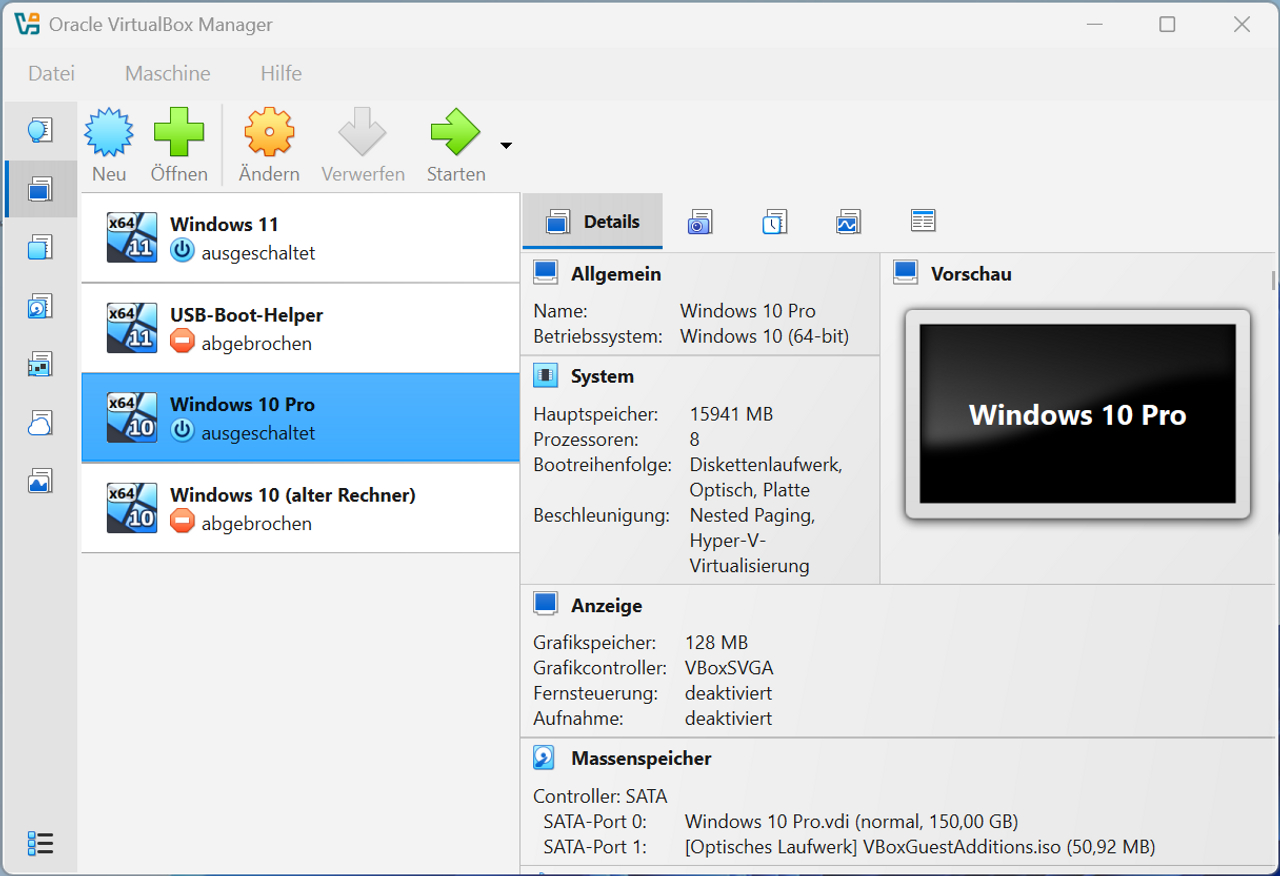Click the Controller: SATA label

pos(600,797)
